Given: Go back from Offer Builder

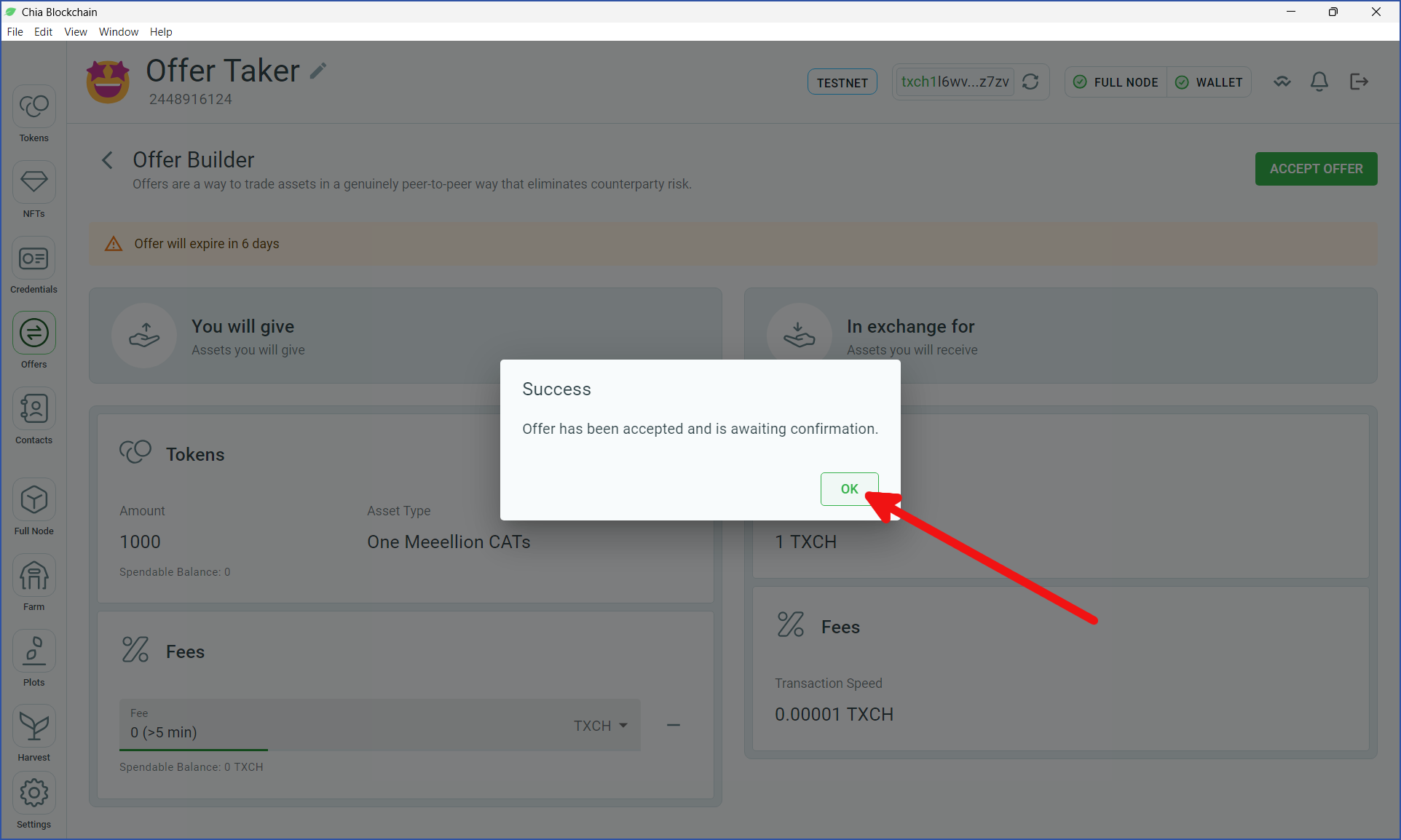Looking at the screenshot, I should click(x=107, y=160).
